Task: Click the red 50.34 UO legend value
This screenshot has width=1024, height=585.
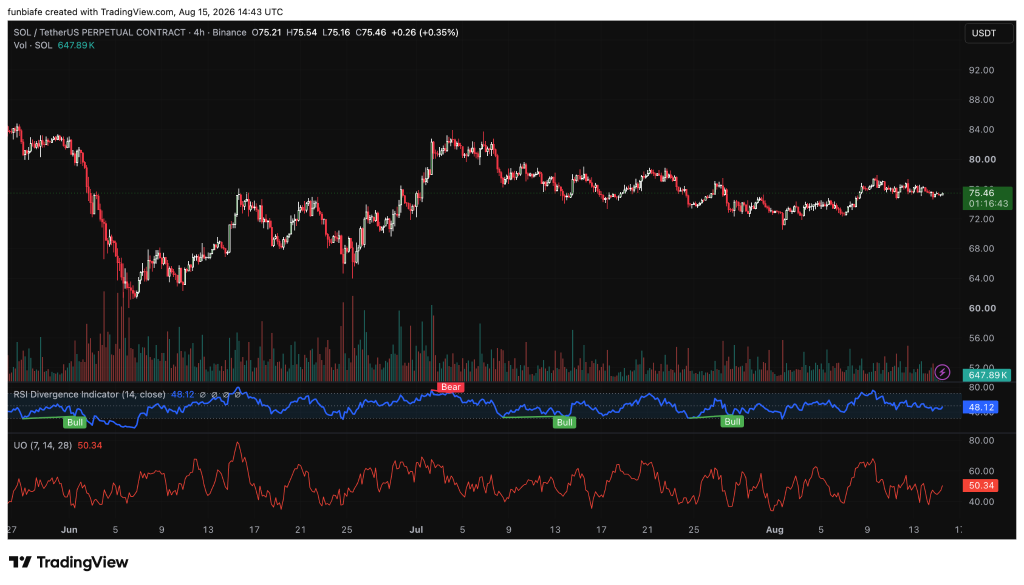Action: [89, 445]
